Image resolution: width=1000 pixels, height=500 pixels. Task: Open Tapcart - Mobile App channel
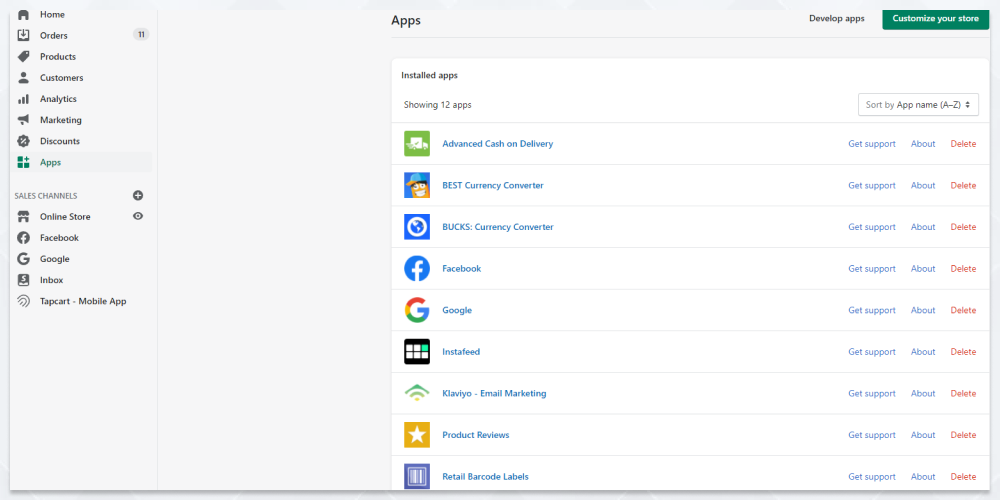(81, 301)
